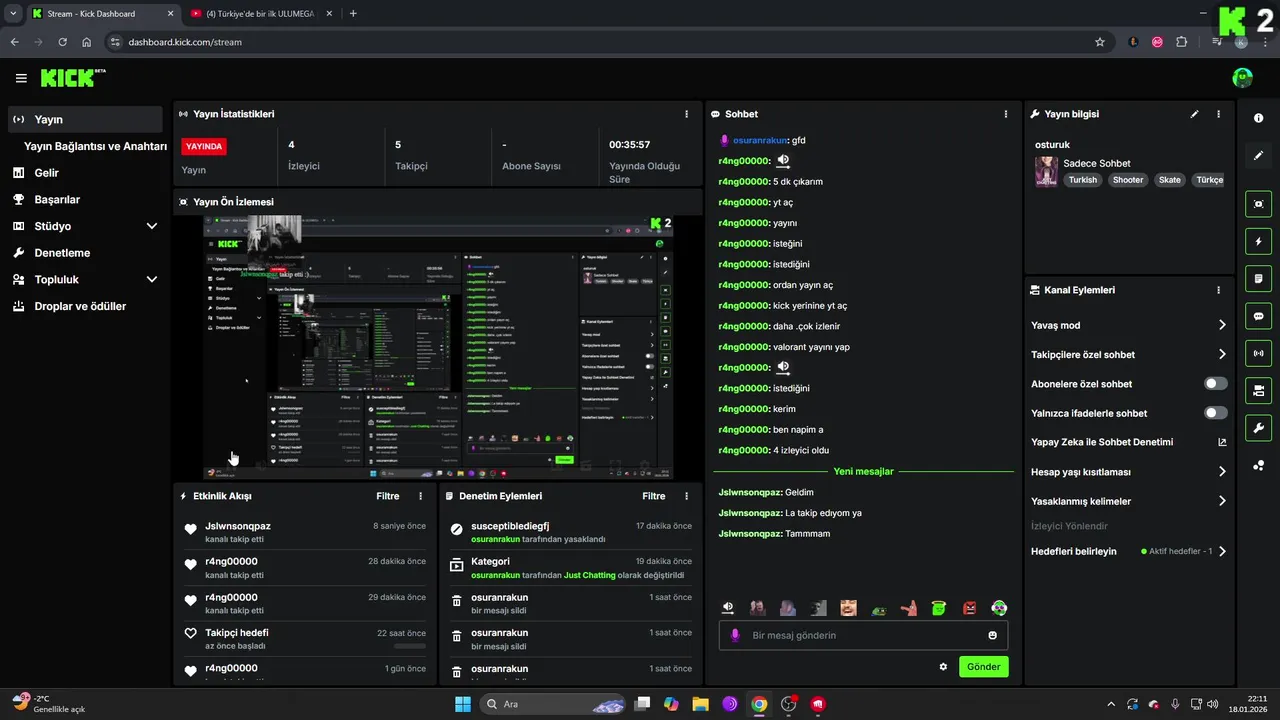1280x720 pixels.
Task: Open a new browser tab
Action: [353, 14]
